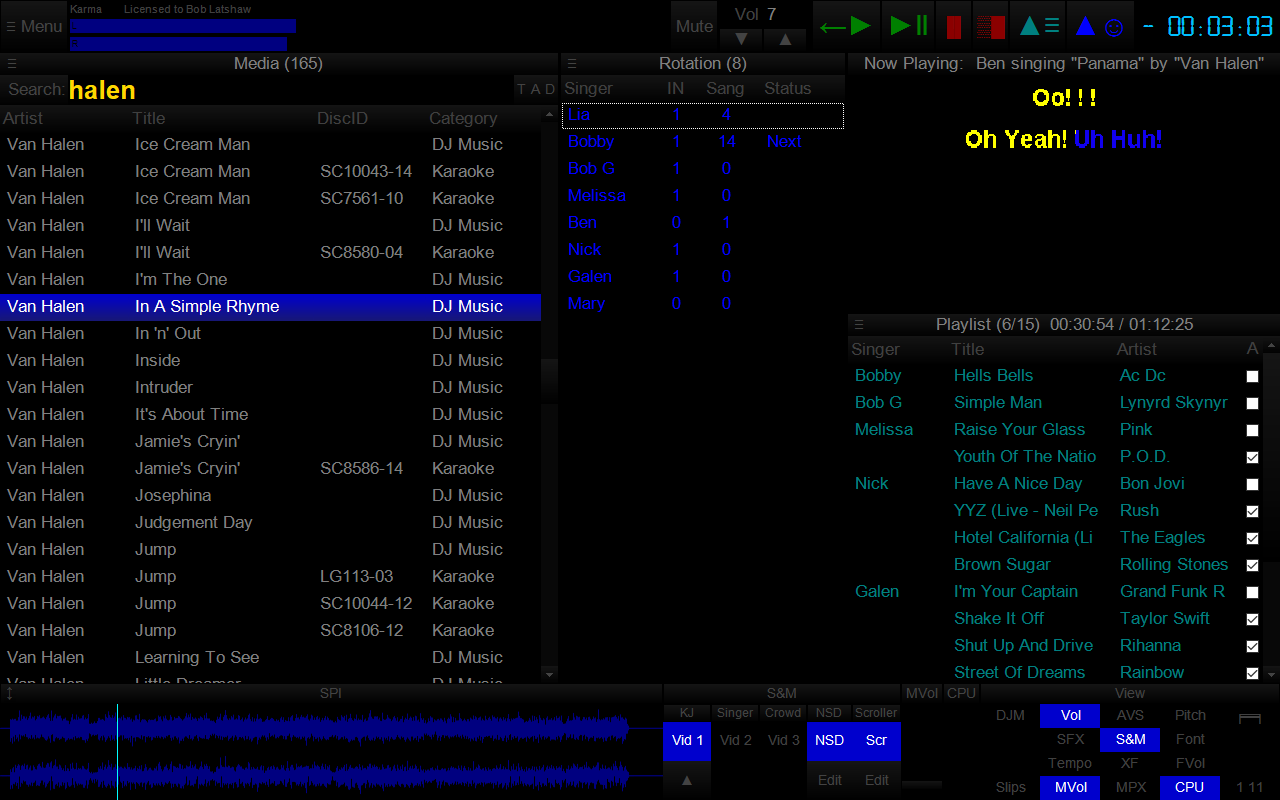Open the main Menu button
This screenshot has width=1280, height=800.
[34, 26]
